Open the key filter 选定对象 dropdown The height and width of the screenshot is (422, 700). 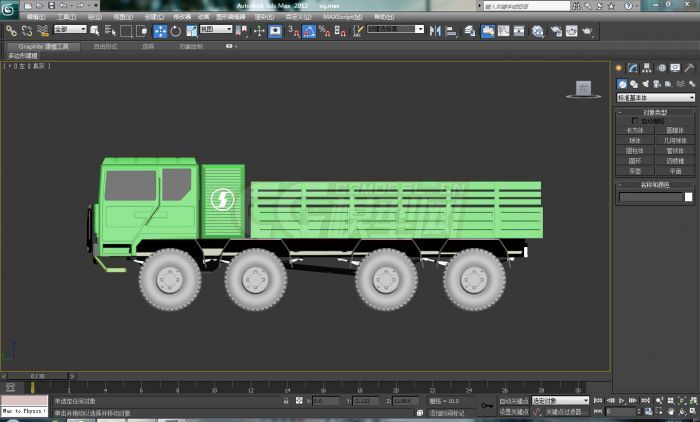560,401
